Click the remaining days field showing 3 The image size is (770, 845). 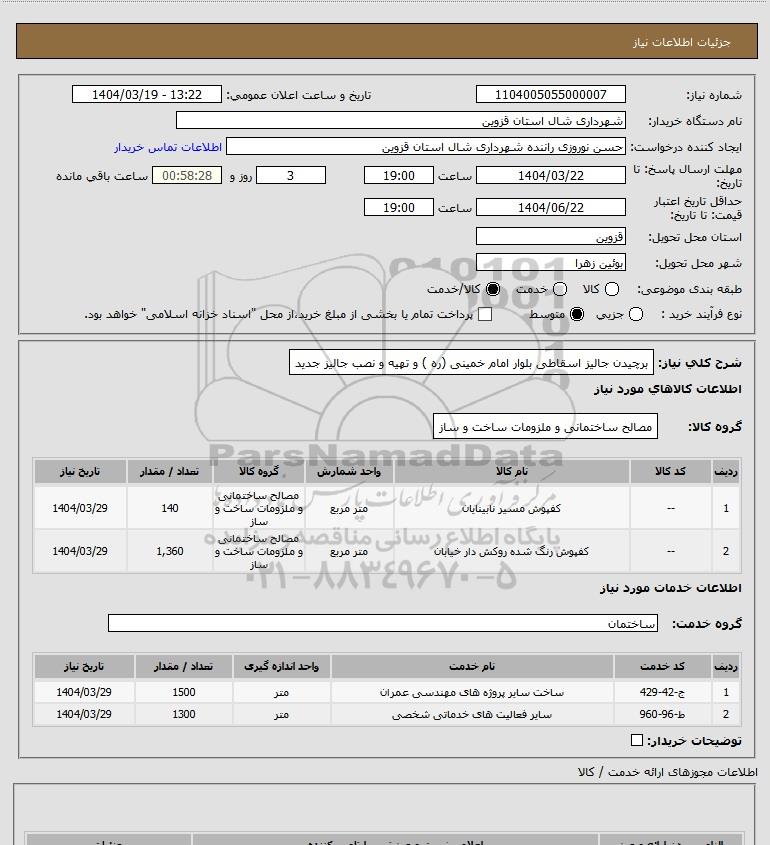(290, 175)
